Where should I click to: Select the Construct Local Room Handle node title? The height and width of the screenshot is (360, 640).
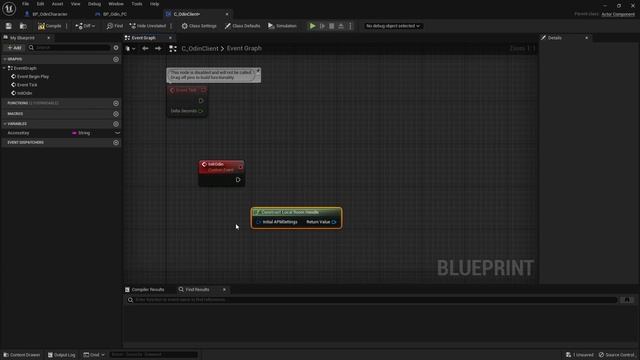click(x=290, y=212)
